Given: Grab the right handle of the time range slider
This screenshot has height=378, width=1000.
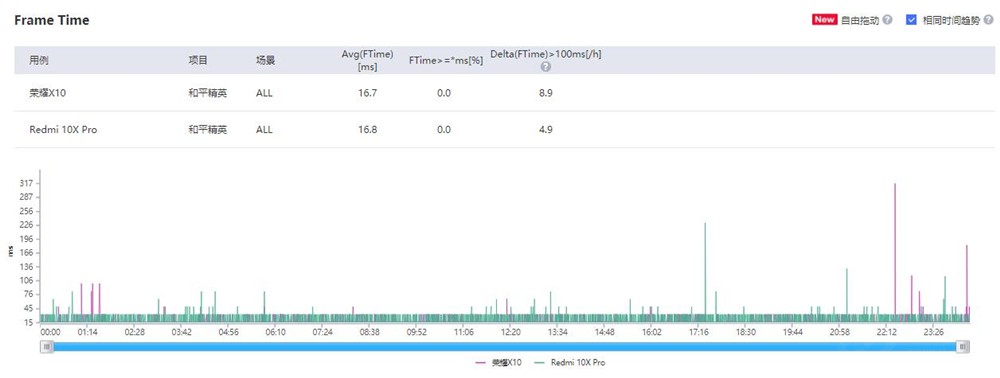Looking at the screenshot, I should [963, 346].
